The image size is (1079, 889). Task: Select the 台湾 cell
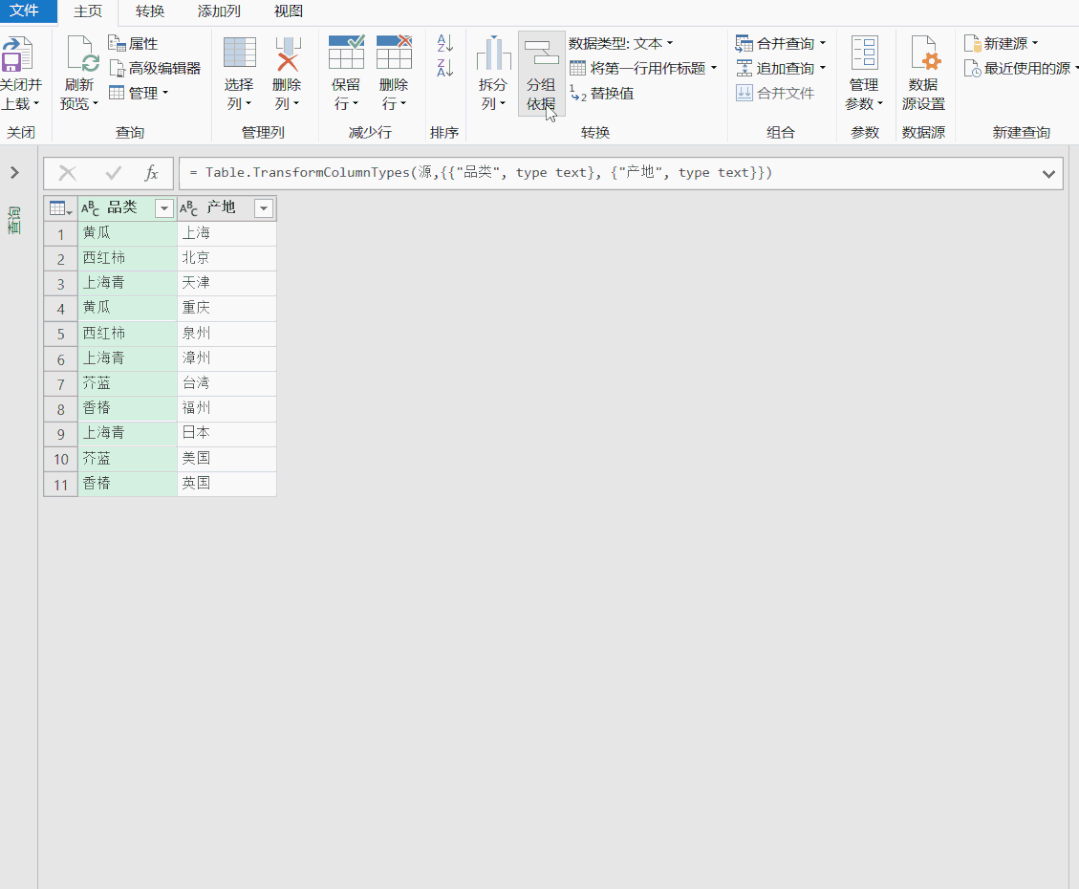(x=226, y=383)
